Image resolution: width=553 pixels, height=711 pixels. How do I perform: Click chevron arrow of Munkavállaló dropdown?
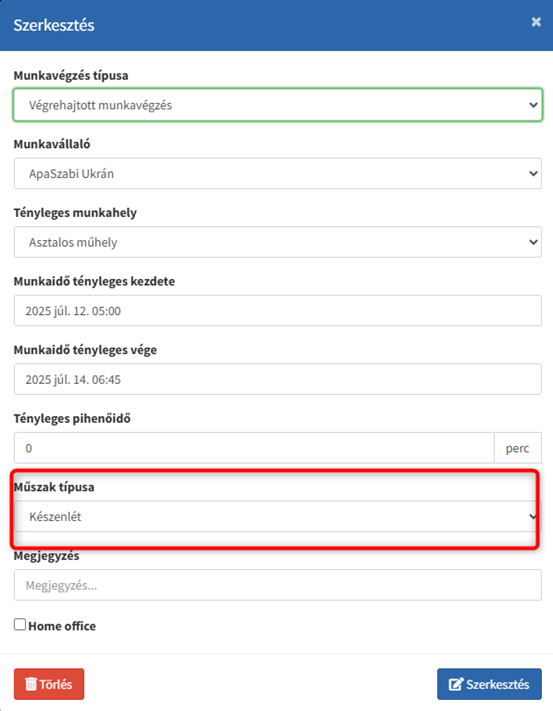(533, 173)
